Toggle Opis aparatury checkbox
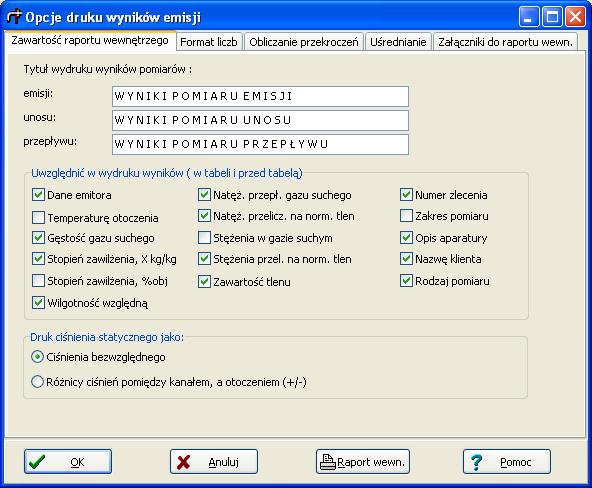This screenshot has width=592, height=488. [x=406, y=238]
